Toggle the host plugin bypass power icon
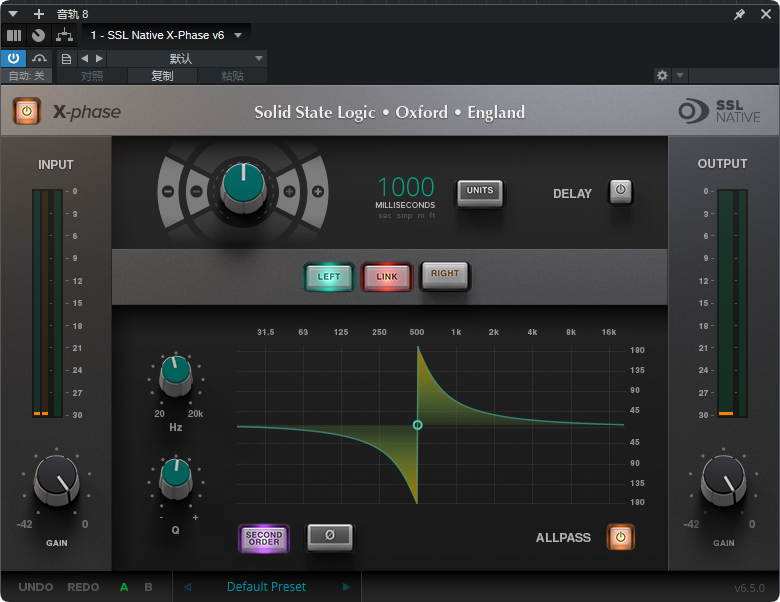 [13, 58]
